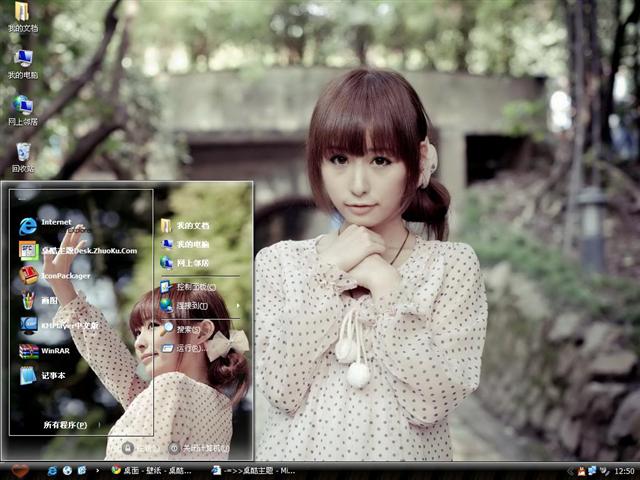Open 搜索(S) search in start menu
Image resolution: width=640 pixels, height=480 pixels.
pyautogui.click(x=181, y=329)
